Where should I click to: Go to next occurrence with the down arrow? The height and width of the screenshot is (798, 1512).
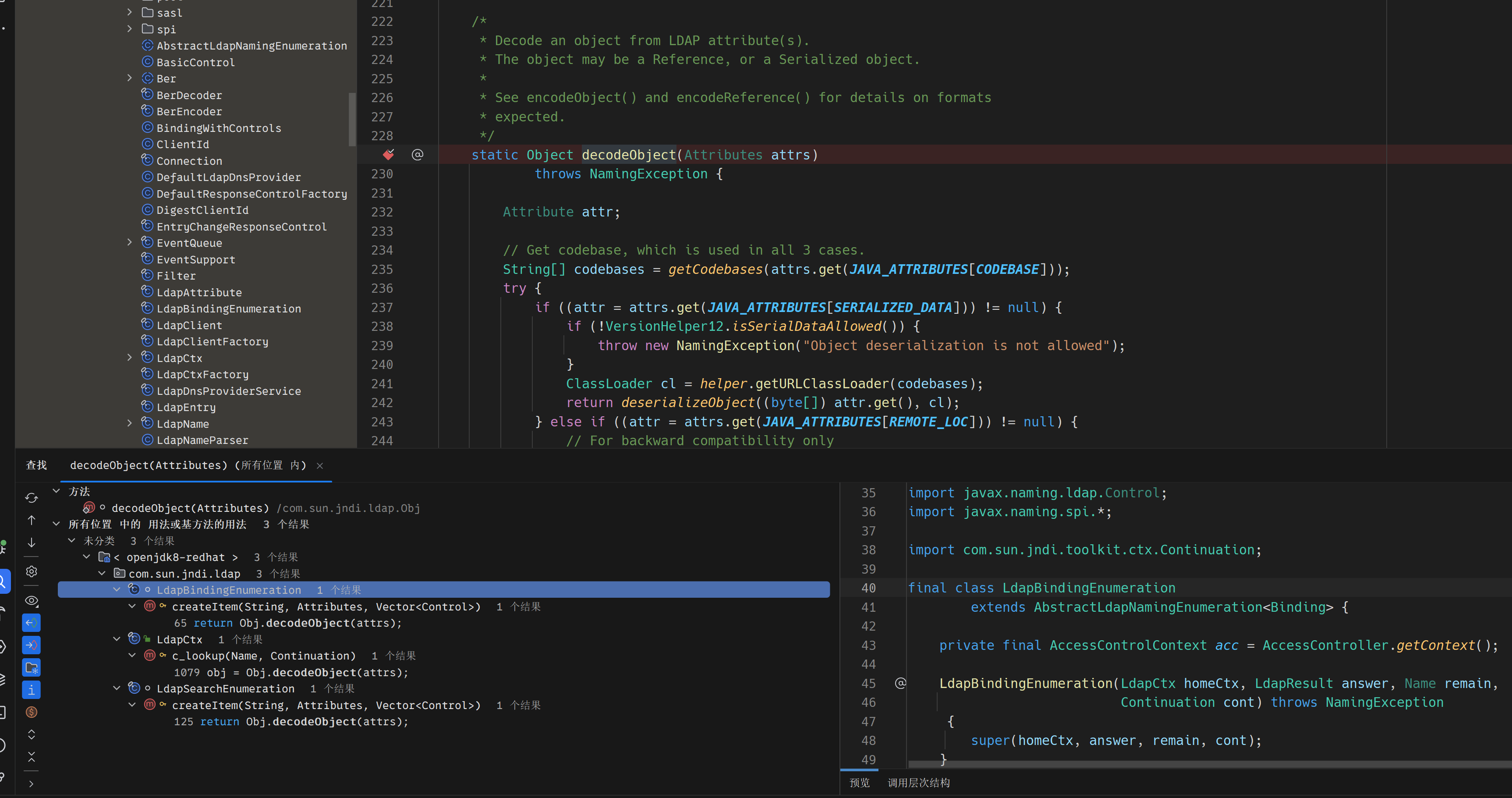click(32, 543)
